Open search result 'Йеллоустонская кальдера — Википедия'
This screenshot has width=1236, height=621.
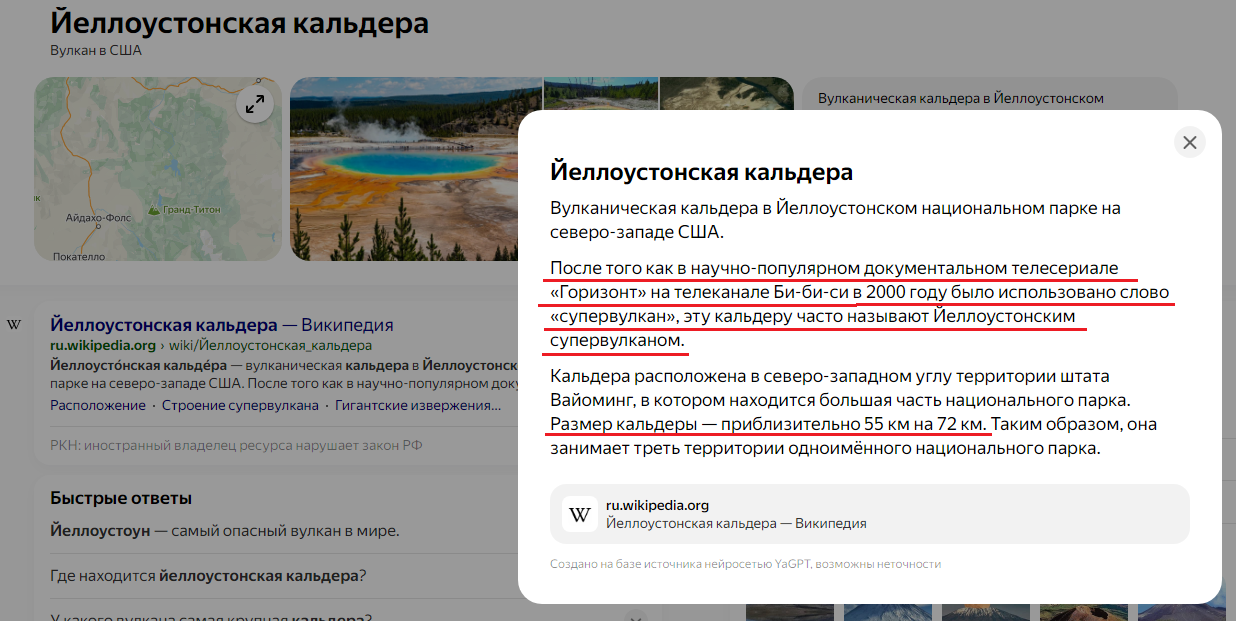coord(222,325)
